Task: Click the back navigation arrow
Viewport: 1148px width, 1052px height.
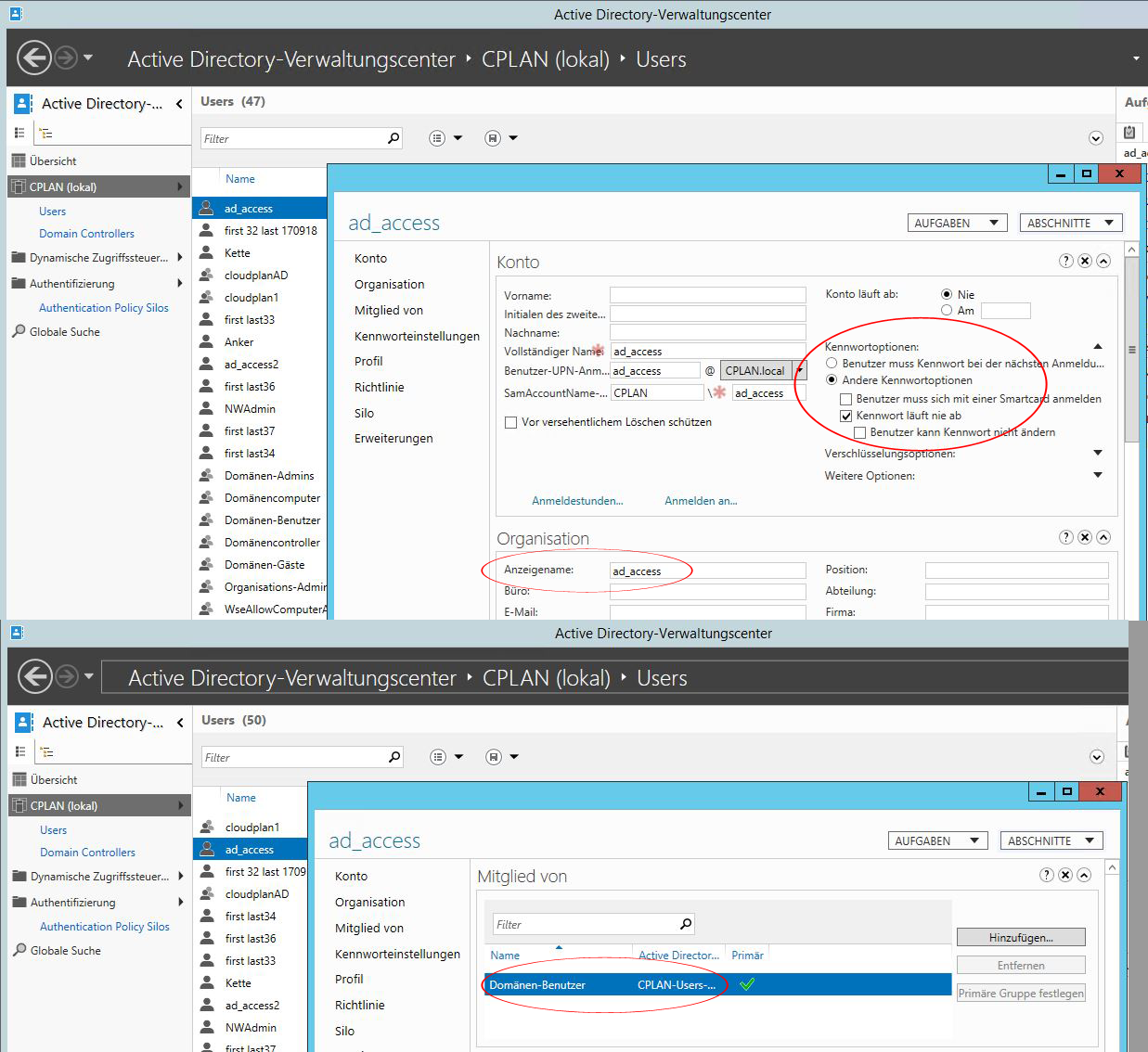Action: 34,58
